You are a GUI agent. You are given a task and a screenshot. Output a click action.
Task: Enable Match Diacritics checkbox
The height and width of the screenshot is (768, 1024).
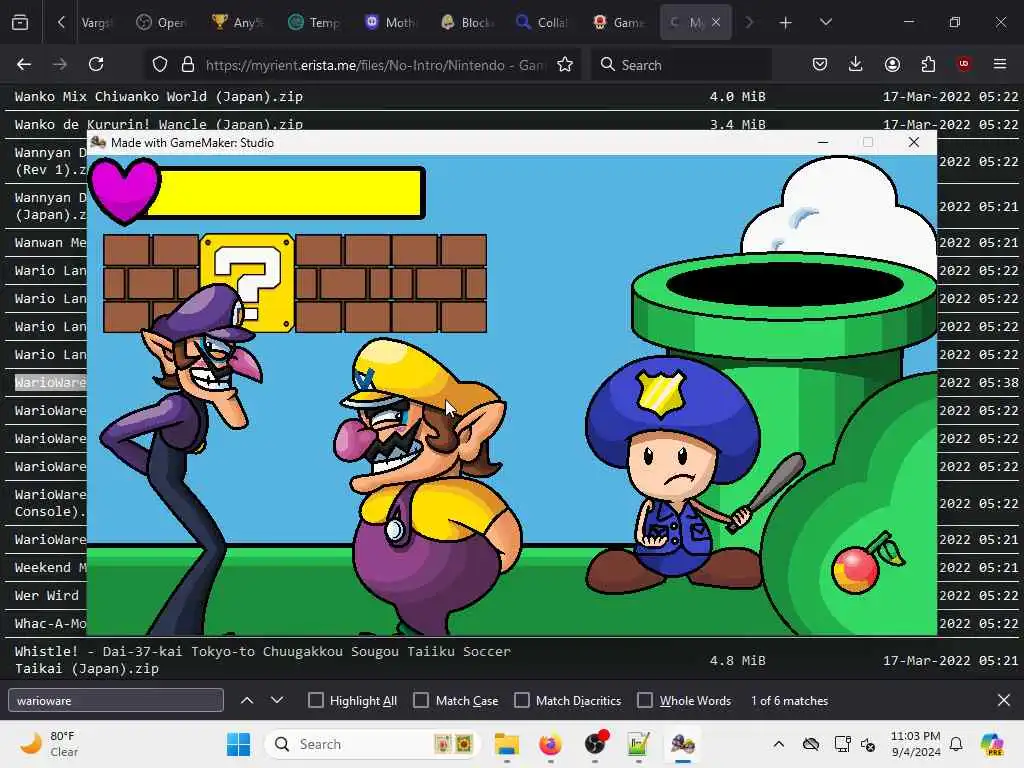[x=522, y=700]
